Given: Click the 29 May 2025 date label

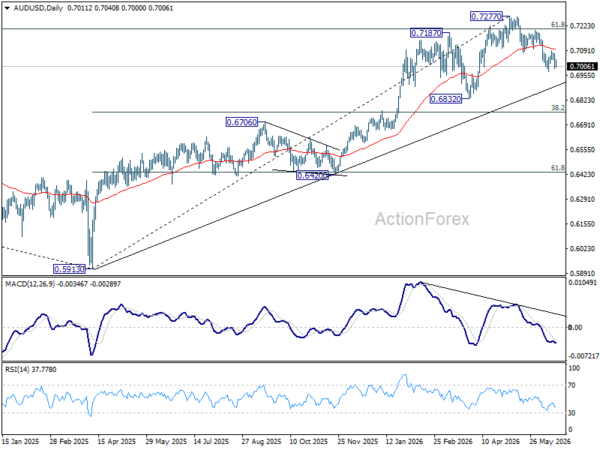Looking at the screenshot, I should pos(165,442).
